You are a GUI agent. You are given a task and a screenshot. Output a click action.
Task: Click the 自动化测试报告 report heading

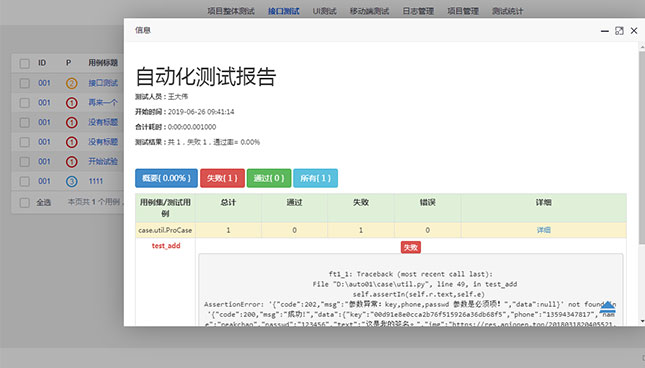[206, 76]
